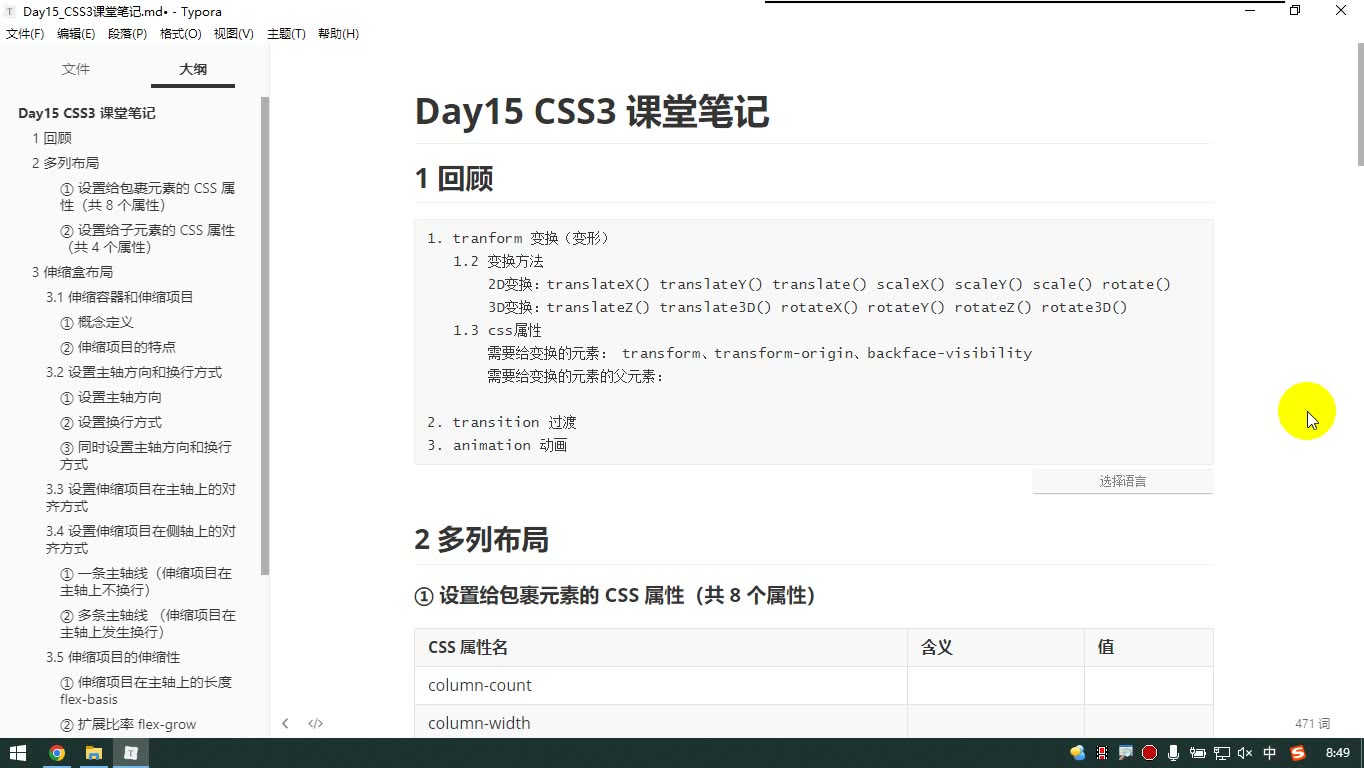The image size is (1364, 768).
Task: Toggle source code mode icon
Action: (315, 723)
